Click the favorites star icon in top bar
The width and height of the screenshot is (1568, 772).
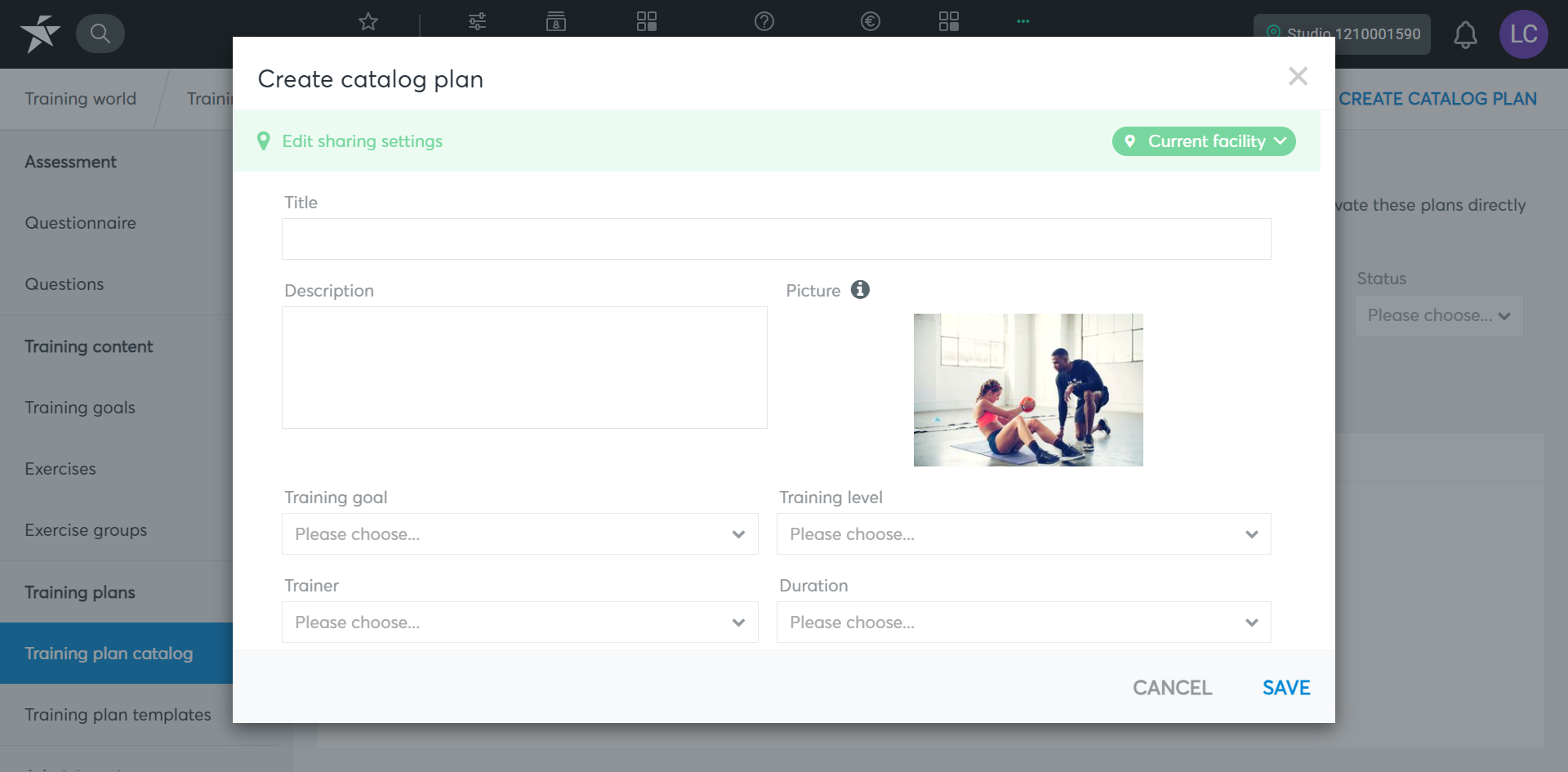tap(368, 21)
